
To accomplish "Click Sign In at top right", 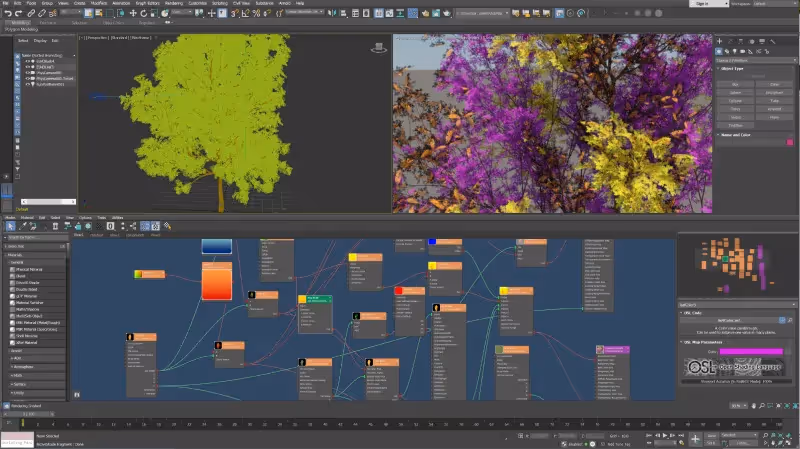I will (x=709, y=4).
